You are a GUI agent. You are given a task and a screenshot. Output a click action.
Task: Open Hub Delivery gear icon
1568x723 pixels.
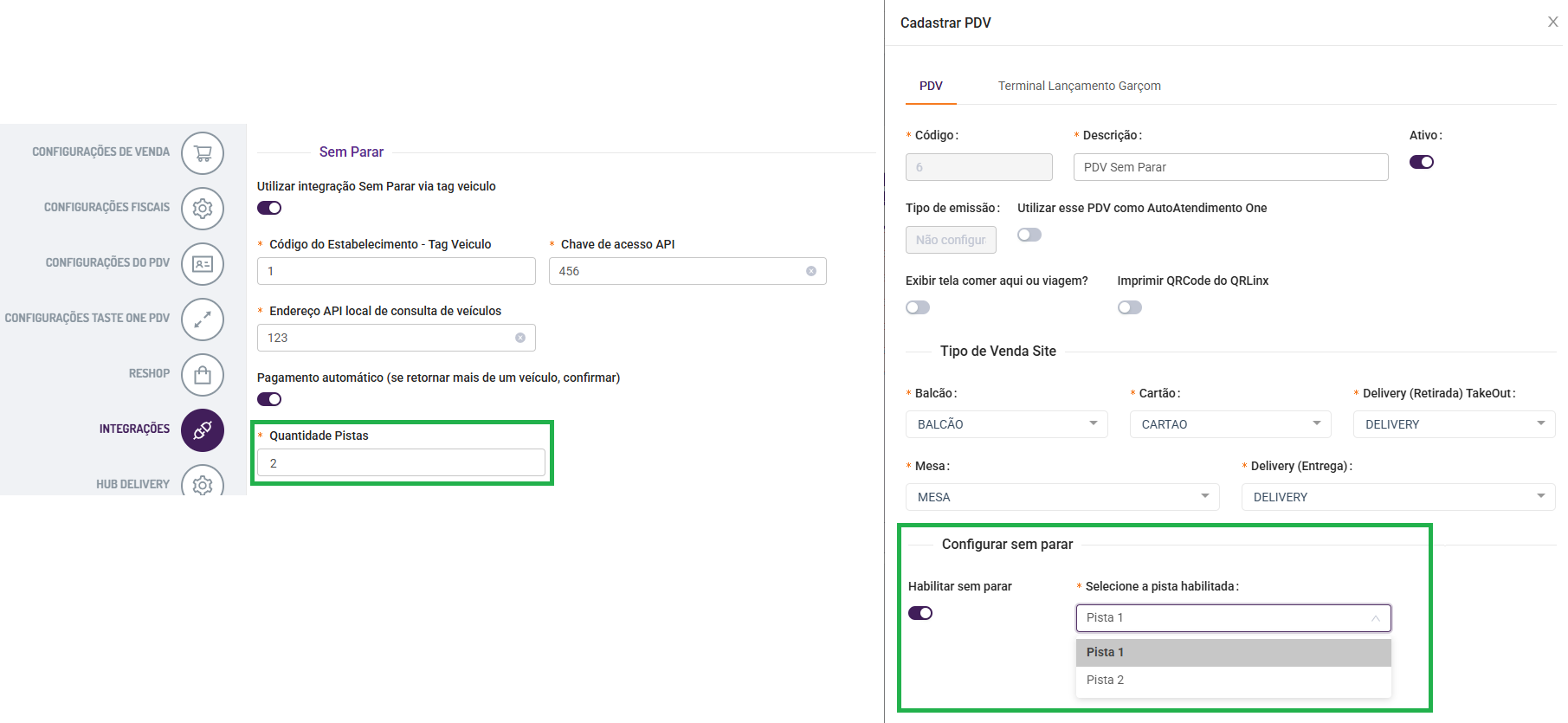click(x=203, y=484)
